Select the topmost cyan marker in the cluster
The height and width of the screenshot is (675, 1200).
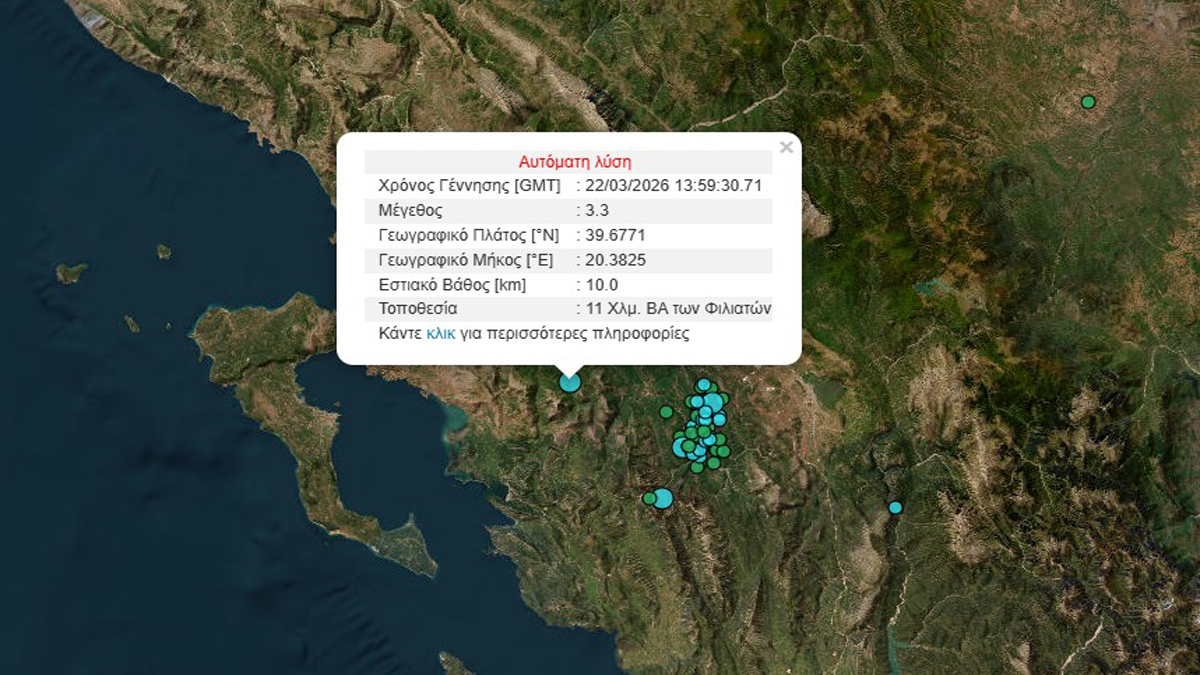pos(704,385)
